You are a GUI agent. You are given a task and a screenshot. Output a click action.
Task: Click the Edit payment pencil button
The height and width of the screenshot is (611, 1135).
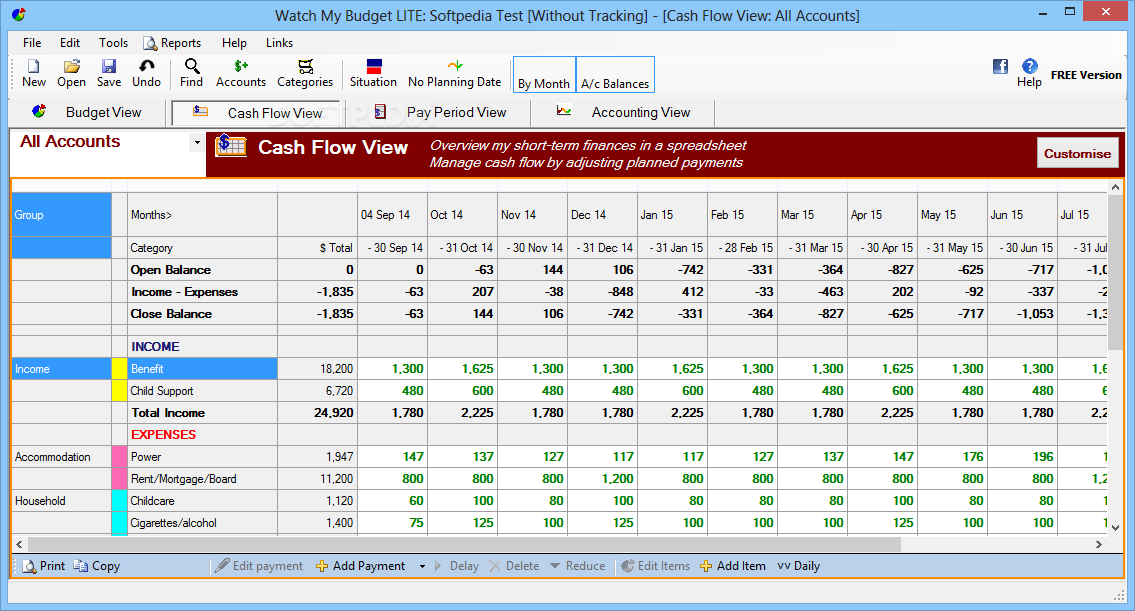point(258,566)
